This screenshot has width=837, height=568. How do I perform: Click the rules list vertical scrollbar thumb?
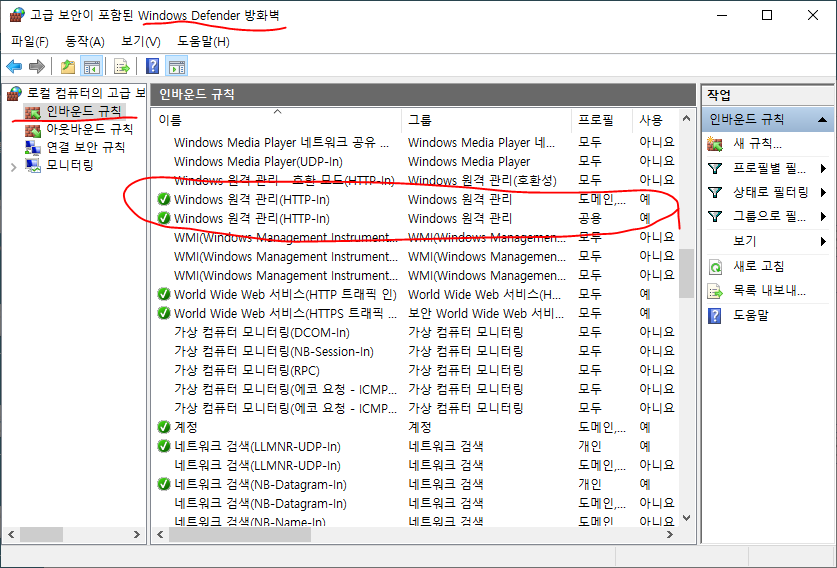[686, 273]
